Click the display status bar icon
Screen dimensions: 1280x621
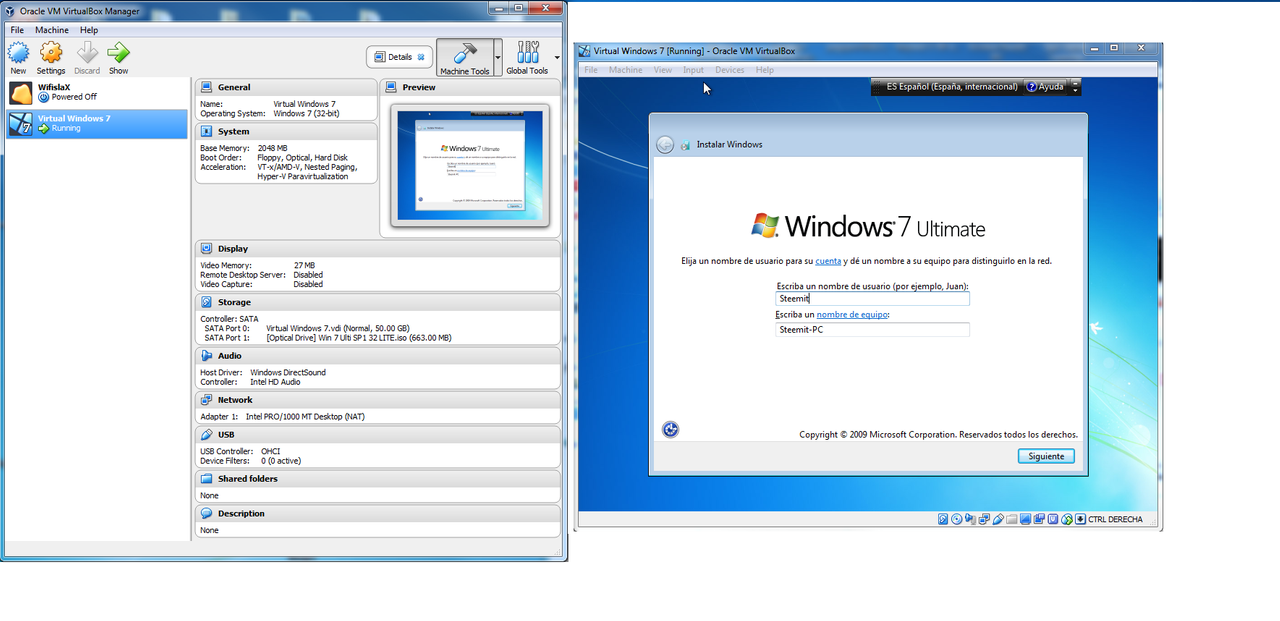pyautogui.click(x=1025, y=519)
